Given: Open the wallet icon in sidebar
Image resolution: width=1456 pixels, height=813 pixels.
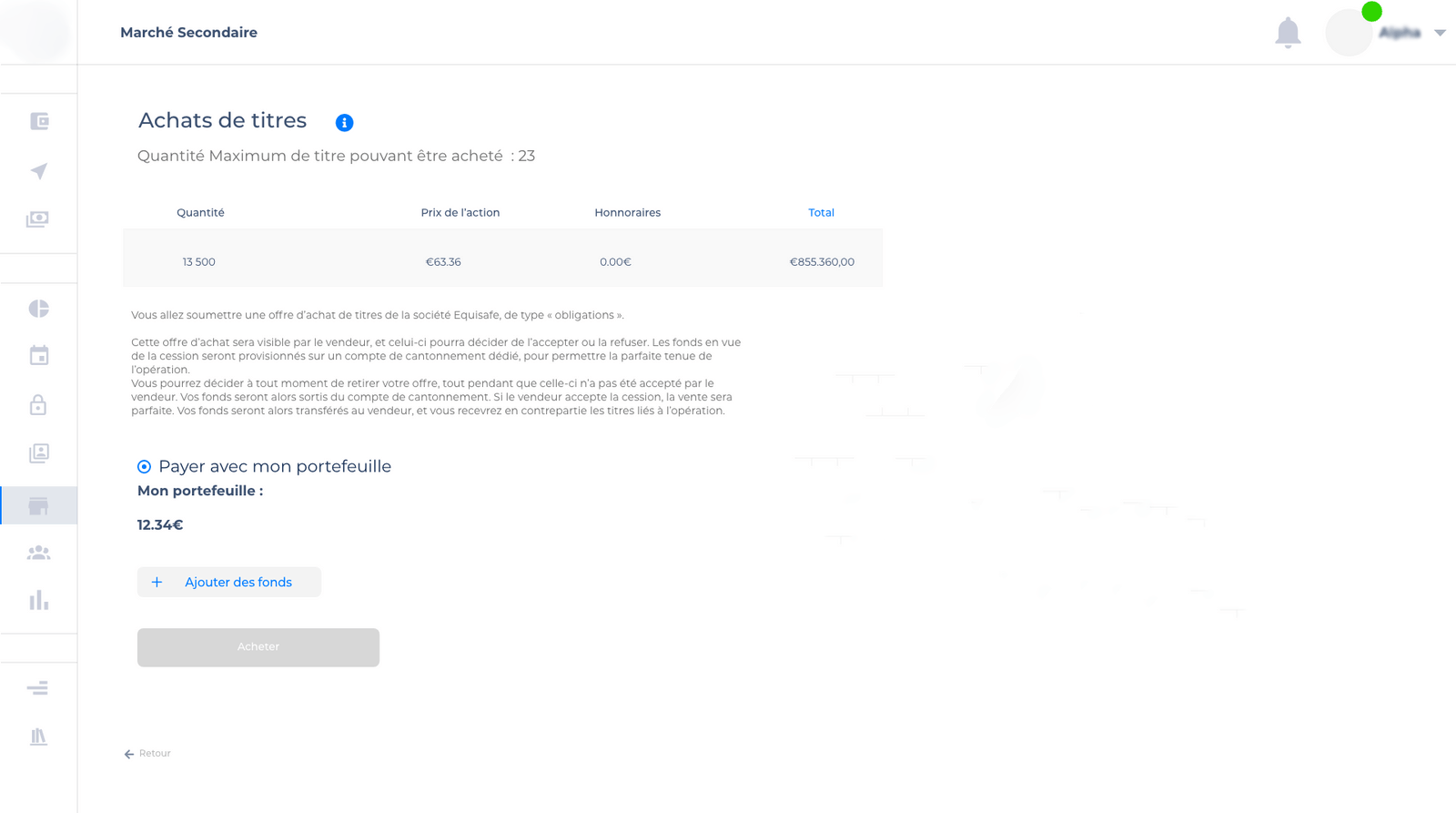Looking at the screenshot, I should (x=39, y=121).
